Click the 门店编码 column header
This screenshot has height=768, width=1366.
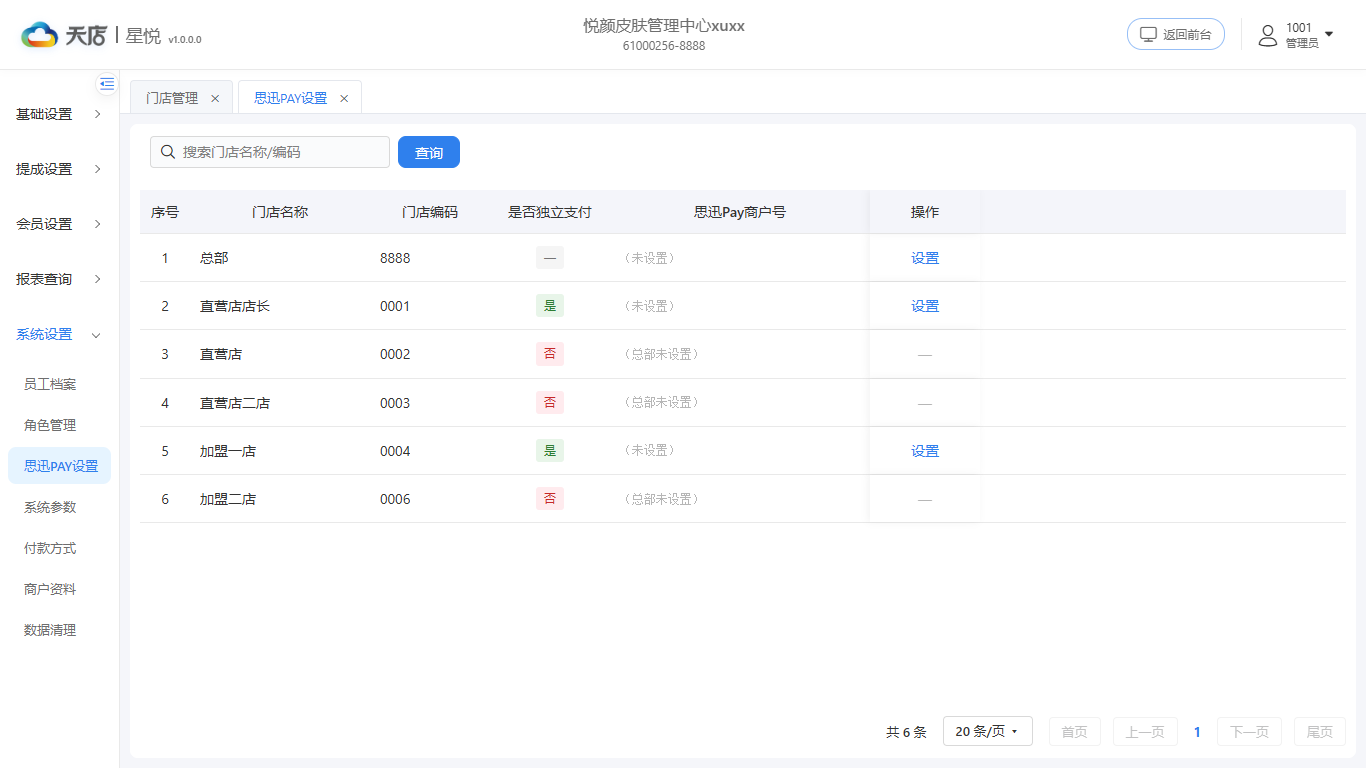point(430,212)
